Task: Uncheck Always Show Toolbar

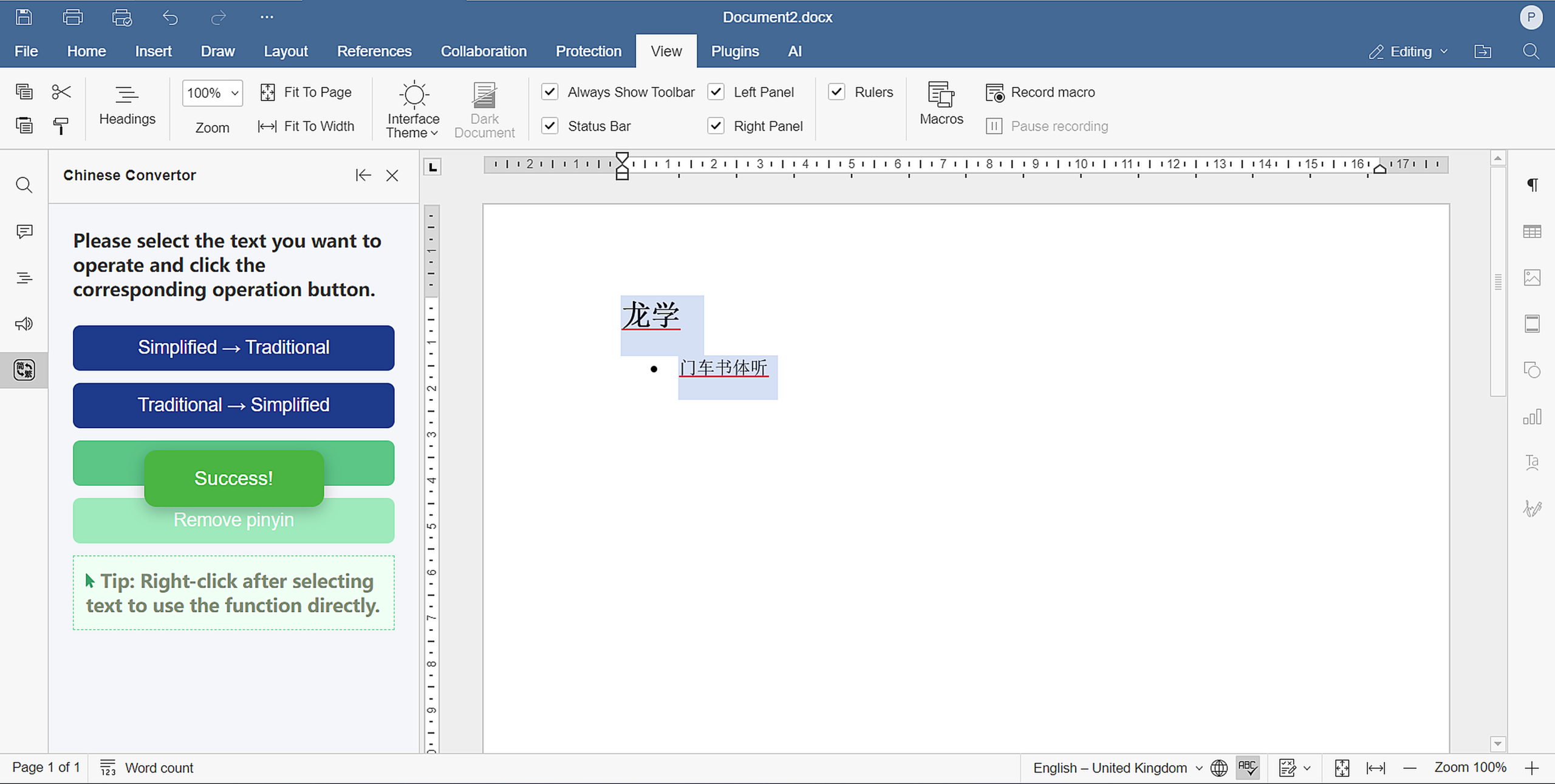Action: pos(550,92)
